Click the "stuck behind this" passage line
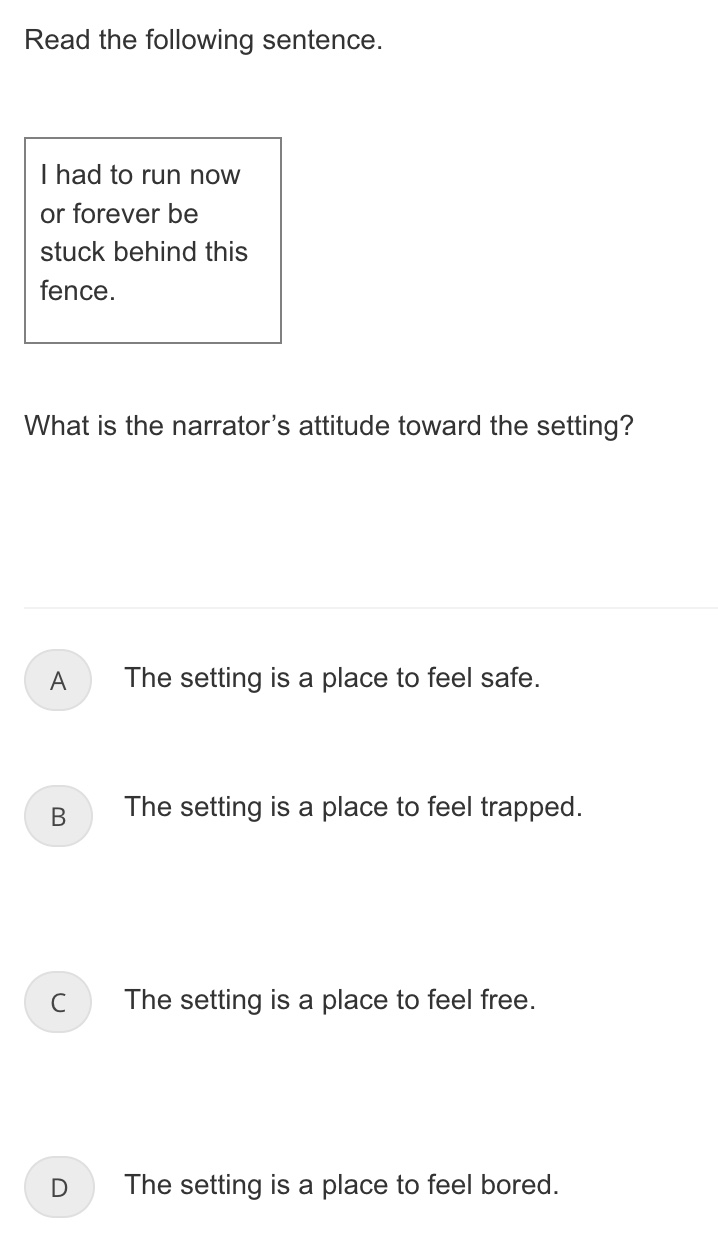Viewport: 718px width, 1252px height. [x=144, y=252]
